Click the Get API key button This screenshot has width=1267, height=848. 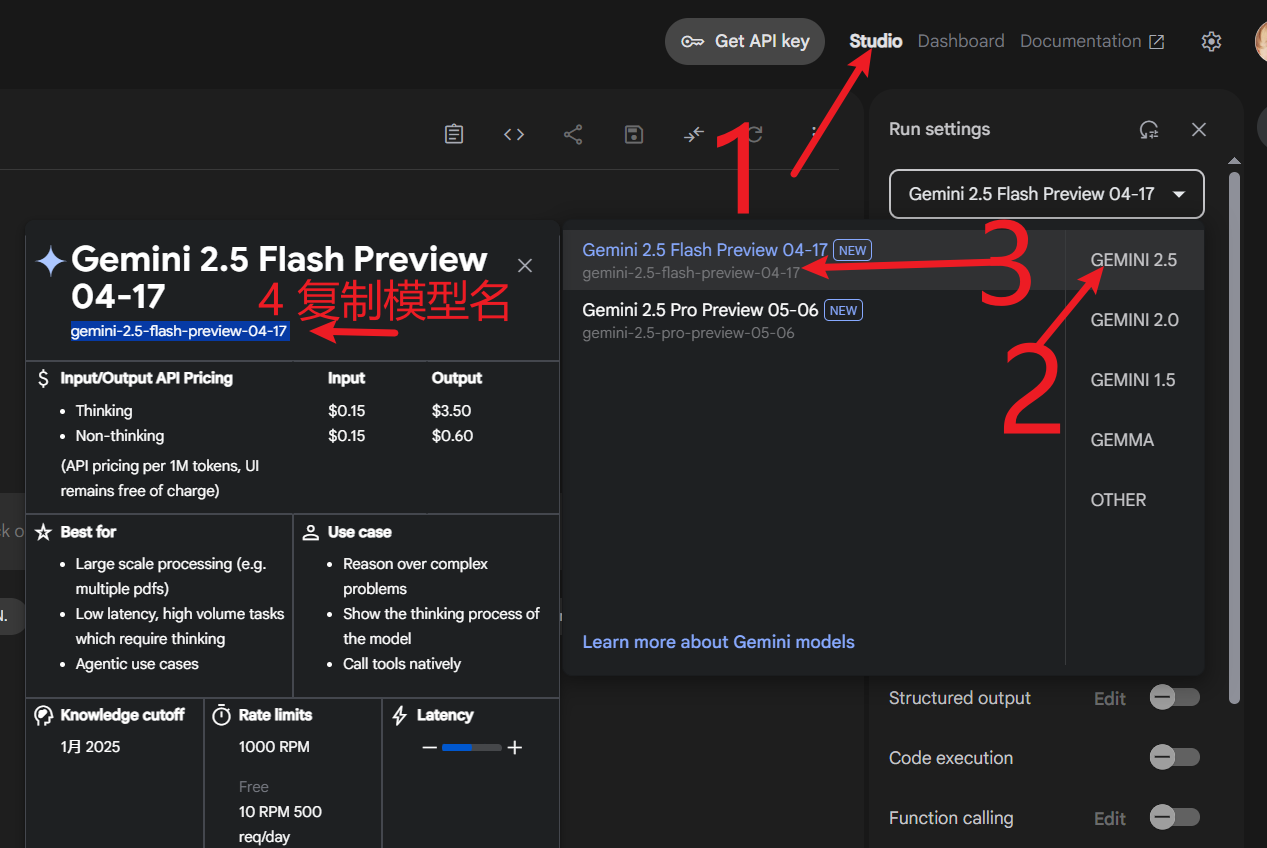click(x=745, y=41)
